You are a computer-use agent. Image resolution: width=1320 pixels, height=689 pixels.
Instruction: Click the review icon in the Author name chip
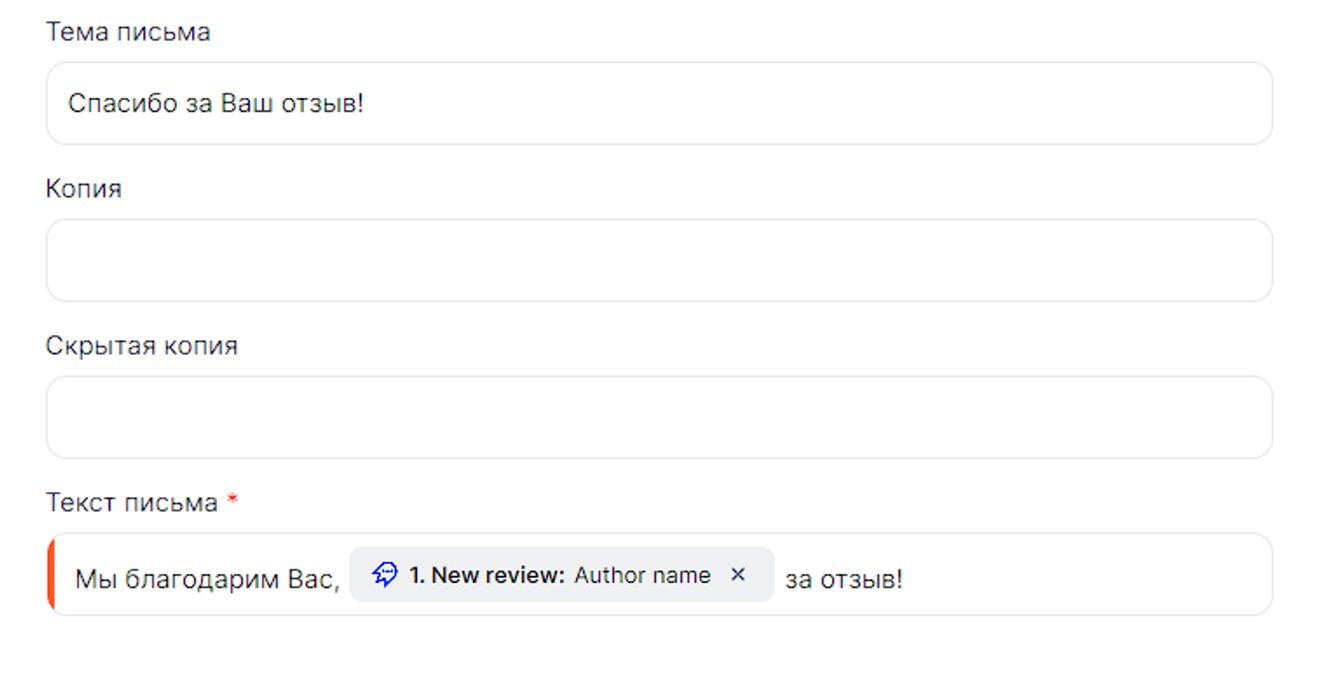tap(385, 575)
